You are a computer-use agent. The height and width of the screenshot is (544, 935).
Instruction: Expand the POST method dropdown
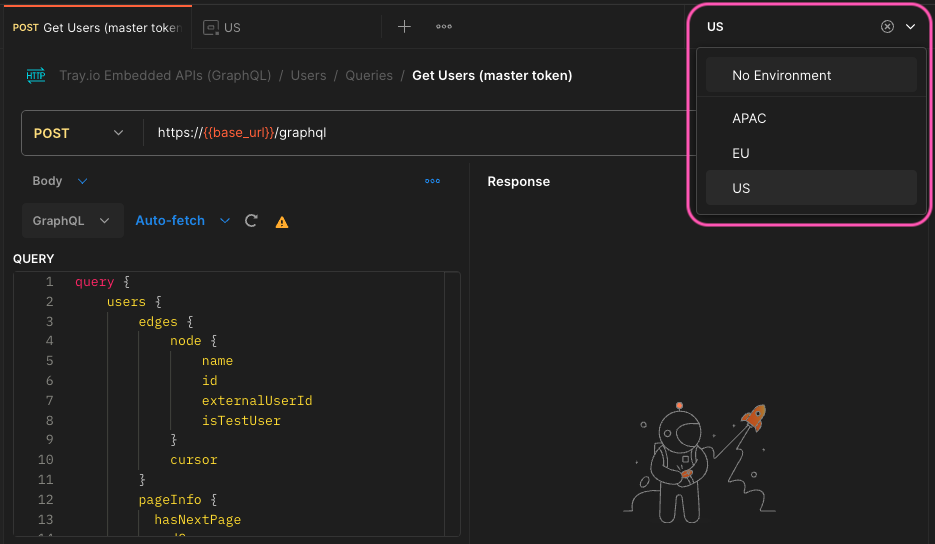pyautogui.click(x=82, y=133)
